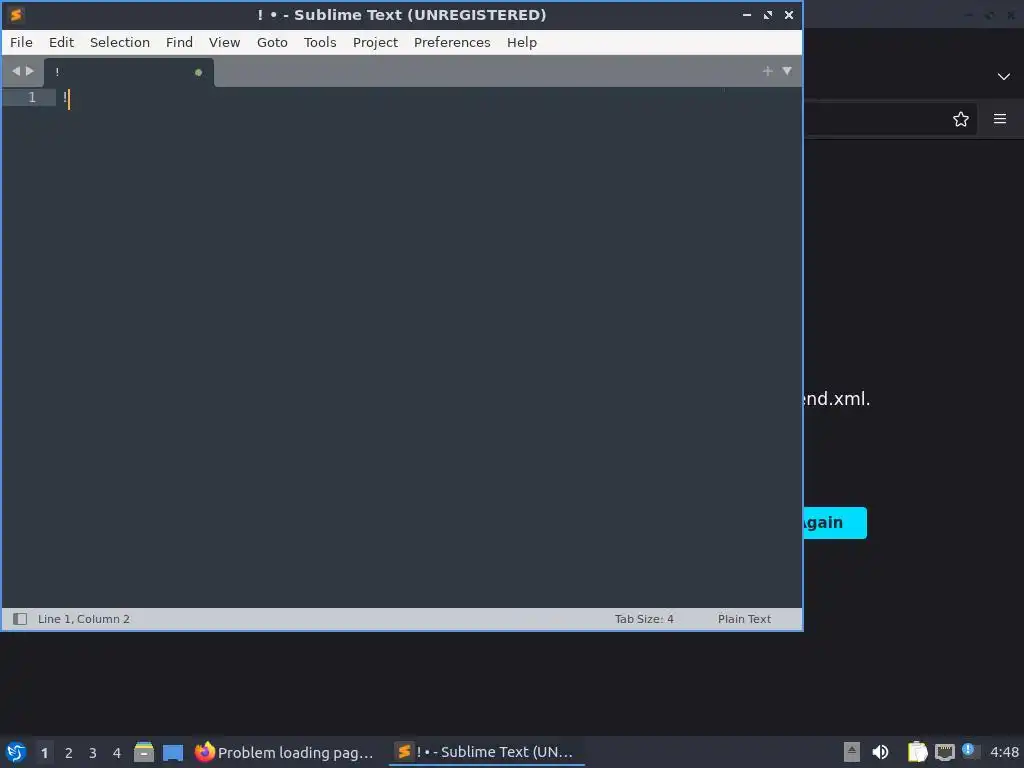Open the Help menu
This screenshot has height=768, width=1024.
click(x=522, y=42)
